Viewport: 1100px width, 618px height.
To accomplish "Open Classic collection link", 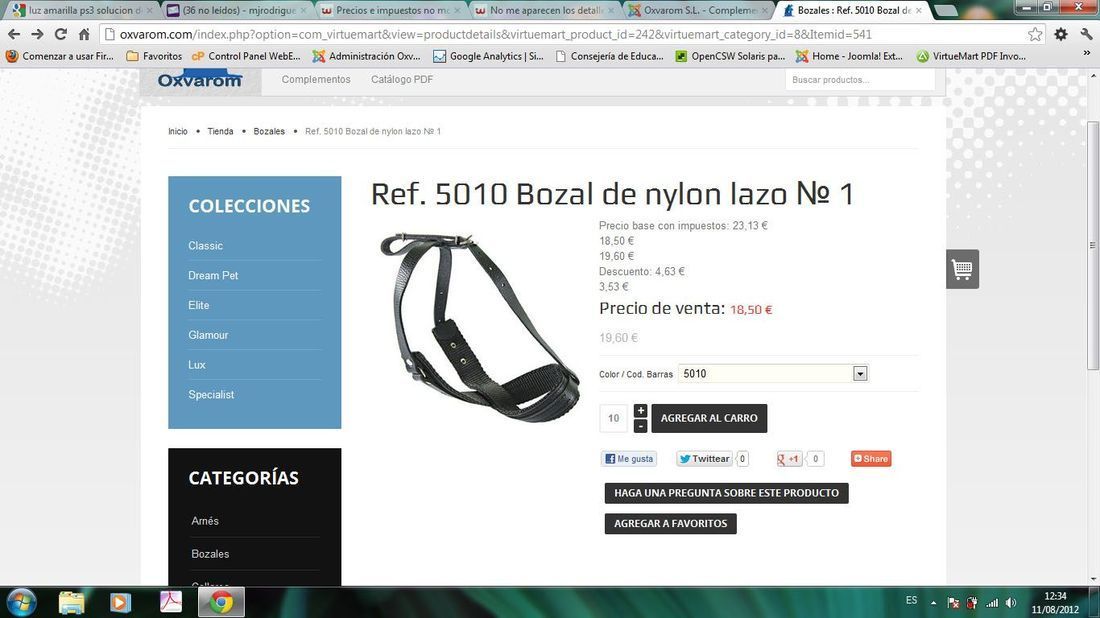I will point(206,246).
